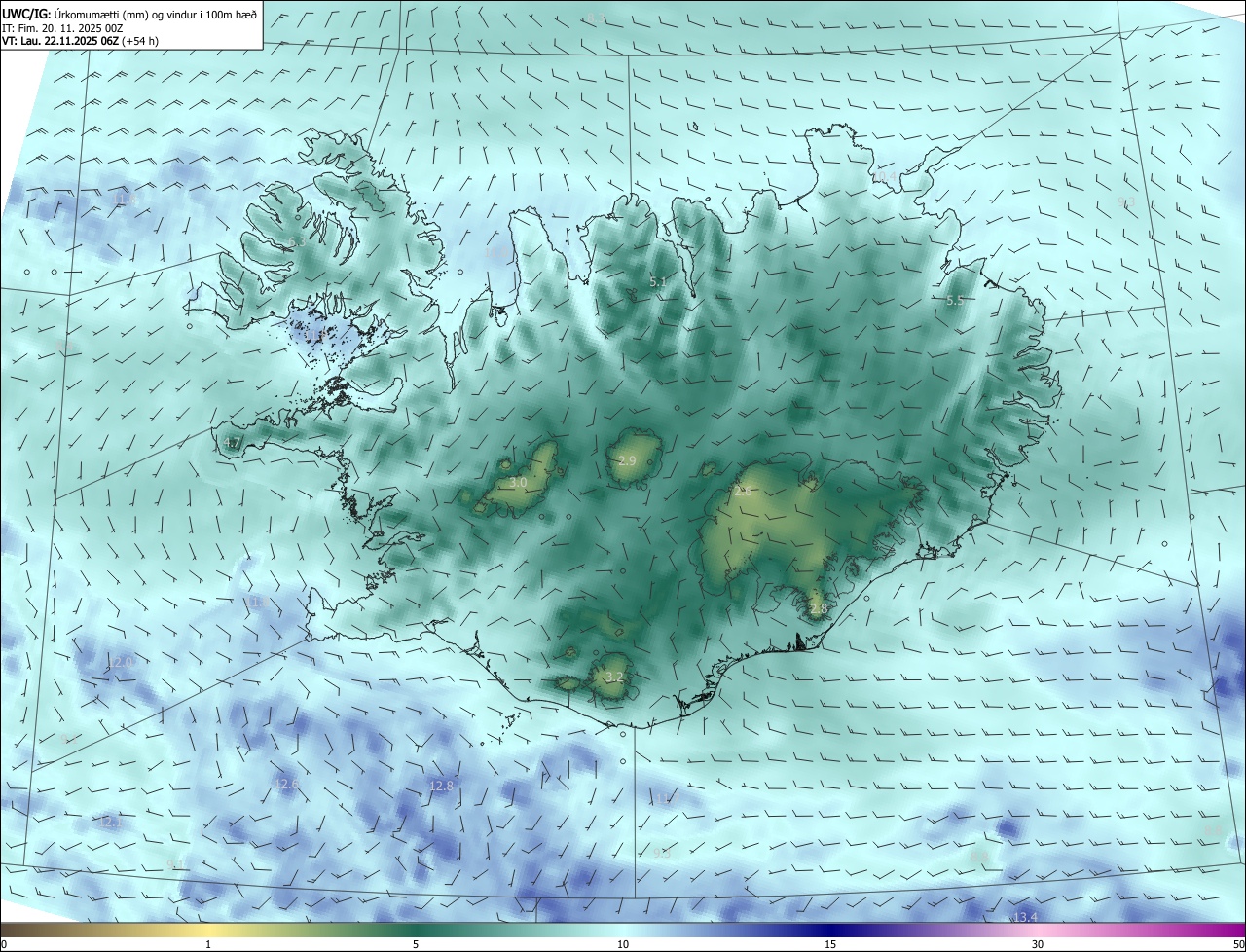Click the title 'Úrkomumætti (mm) og vindur í 100m hæð'
The width and height of the screenshot is (1246, 952).
point(154,14)
